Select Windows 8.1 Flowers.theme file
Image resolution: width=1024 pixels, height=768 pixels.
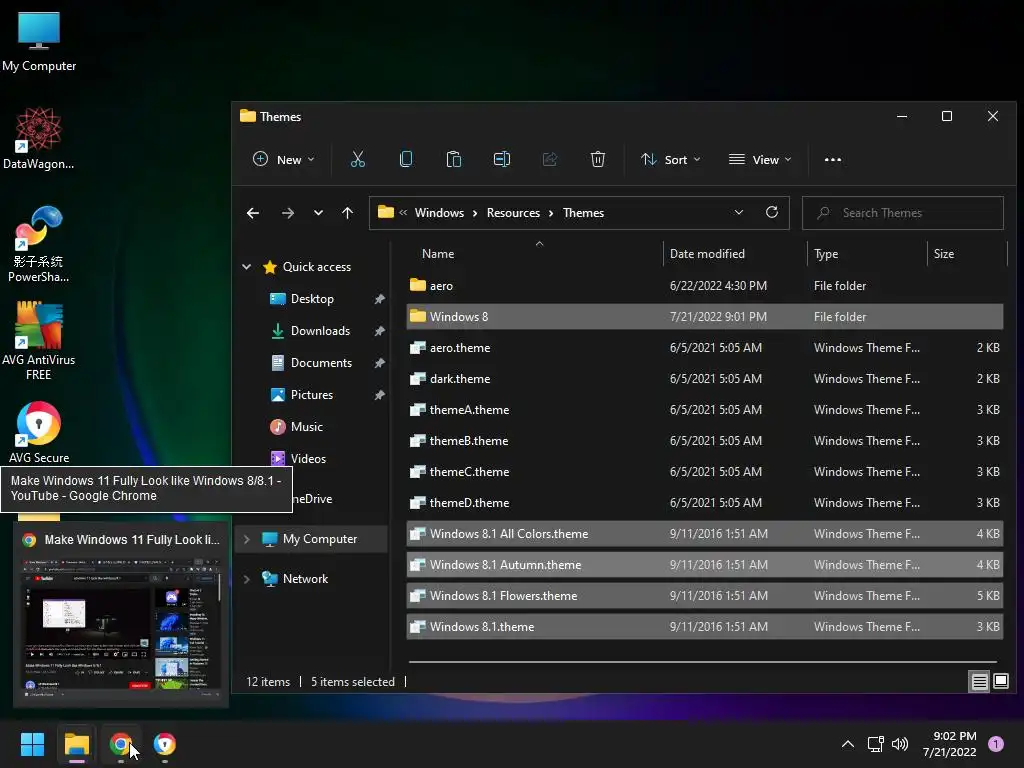[x=705, y=596]
